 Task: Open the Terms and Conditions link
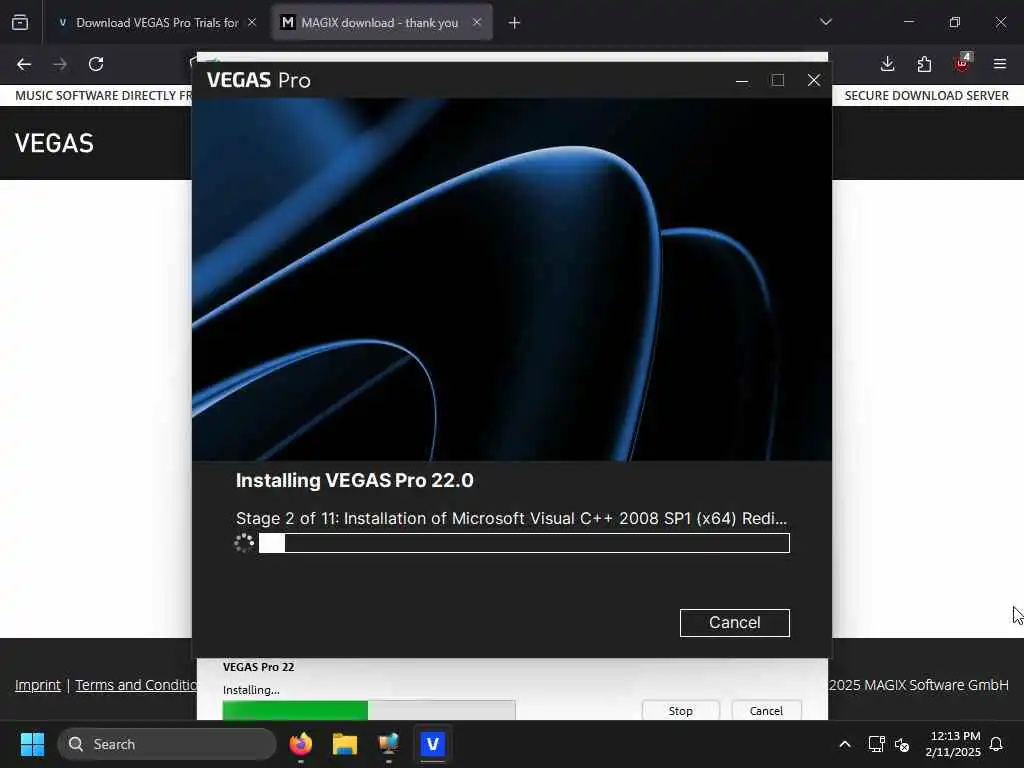point(136,685)
